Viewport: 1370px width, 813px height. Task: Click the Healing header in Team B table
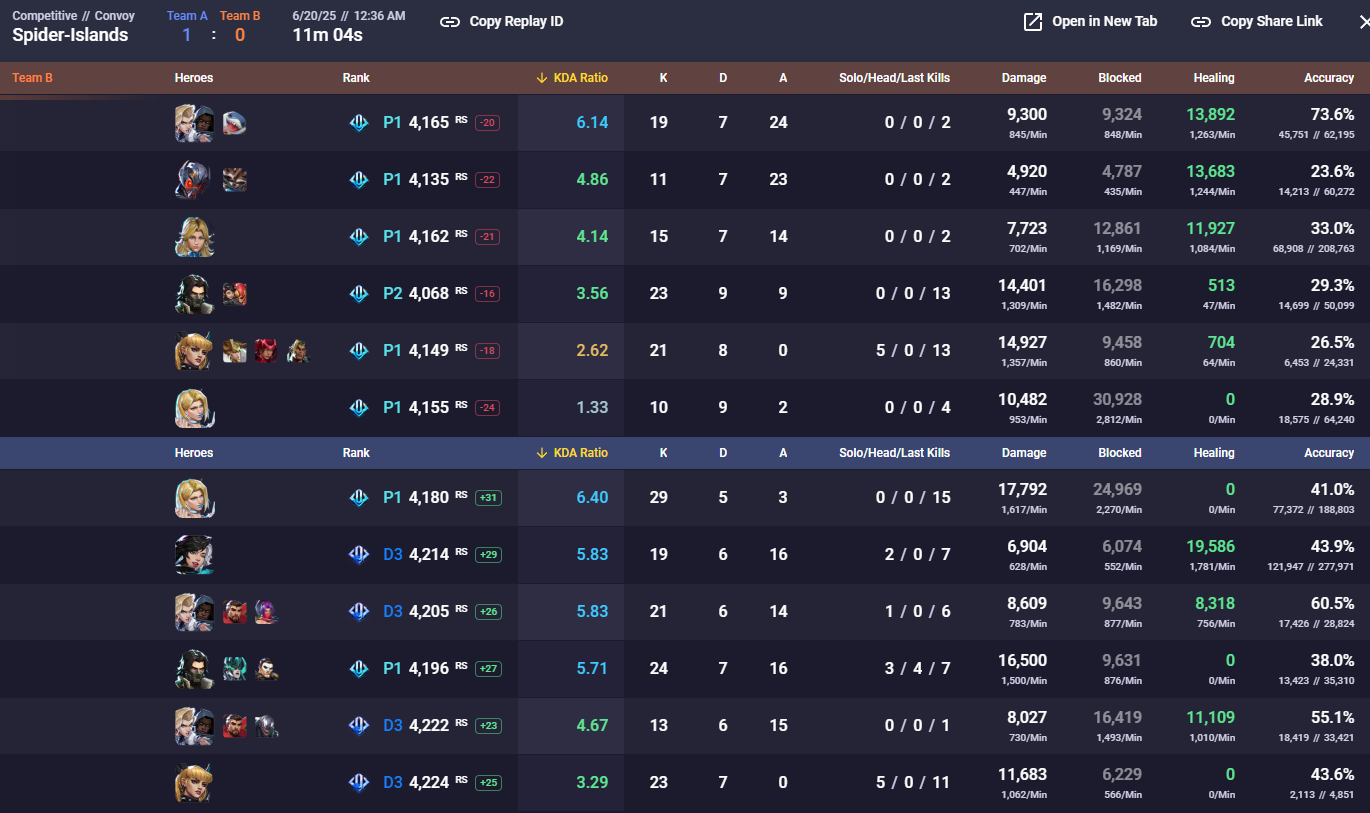pos(1214,78)
